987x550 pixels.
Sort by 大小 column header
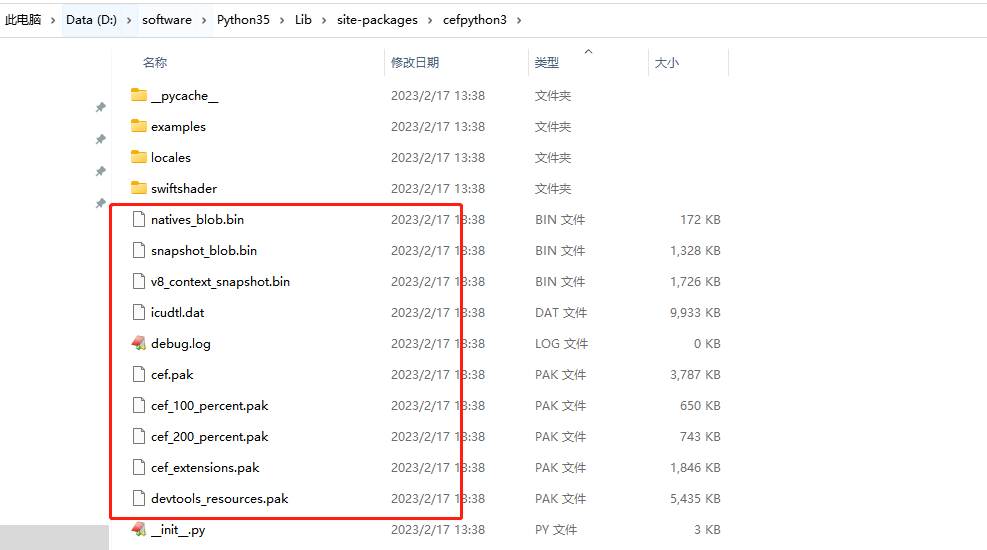click(x=667, y=62)
